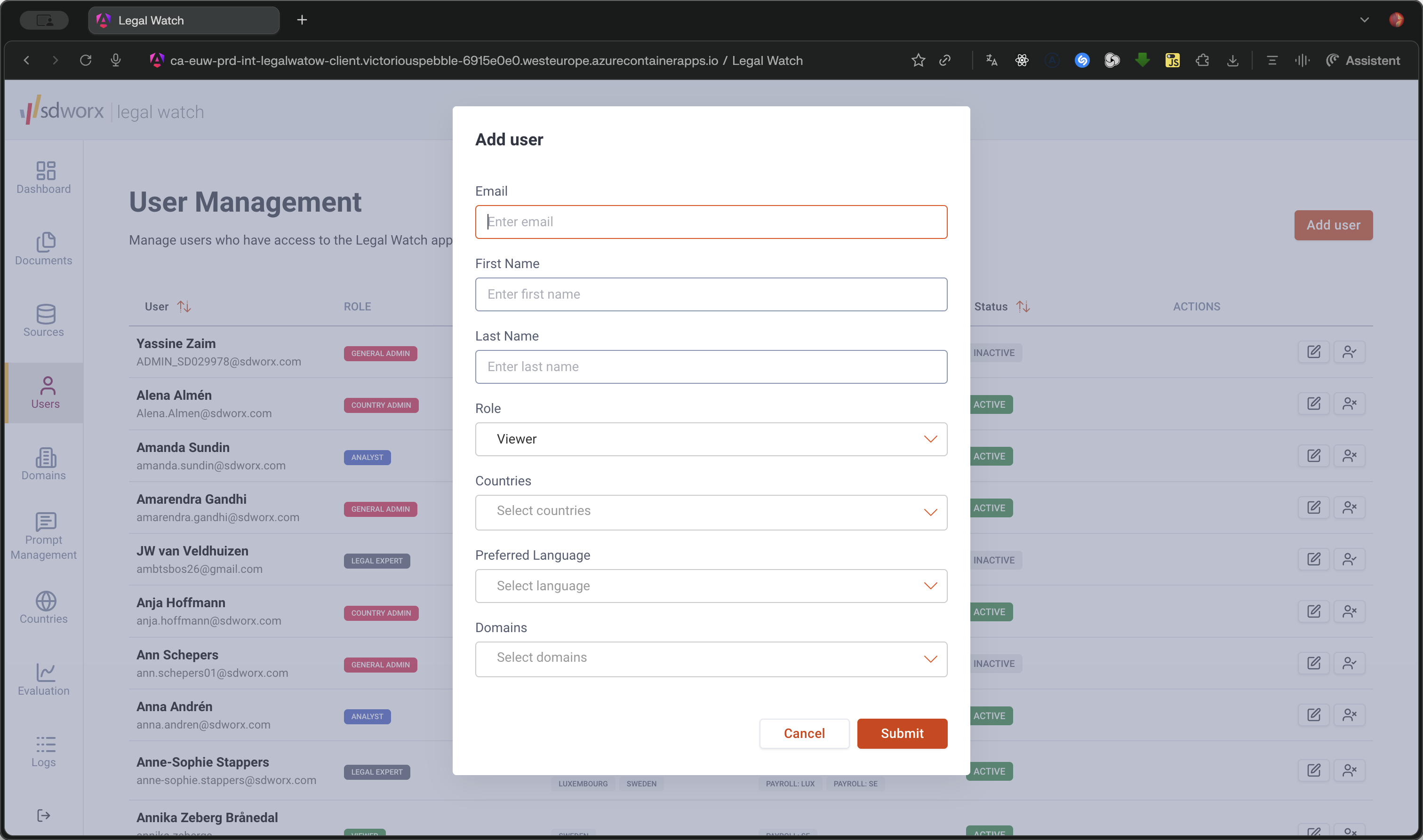Screen dimensions: 1423x840
Task: Open a new browser tab
Action: click(x=302, y=20)
